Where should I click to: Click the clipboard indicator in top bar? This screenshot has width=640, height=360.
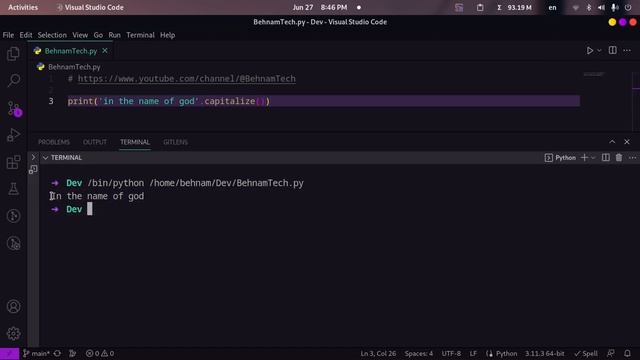(480, 7)
